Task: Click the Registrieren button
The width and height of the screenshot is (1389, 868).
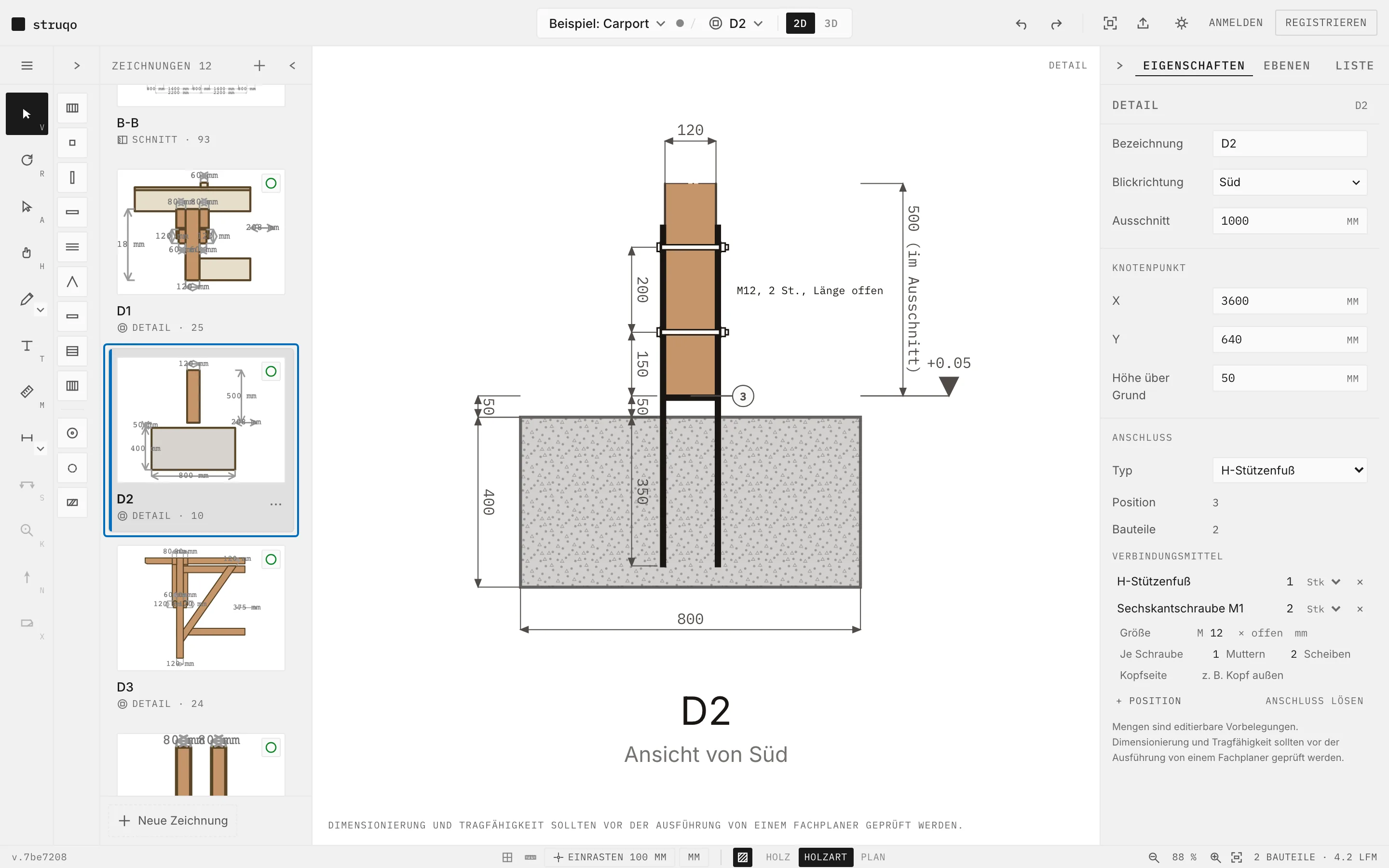Action: [1325, 23]
